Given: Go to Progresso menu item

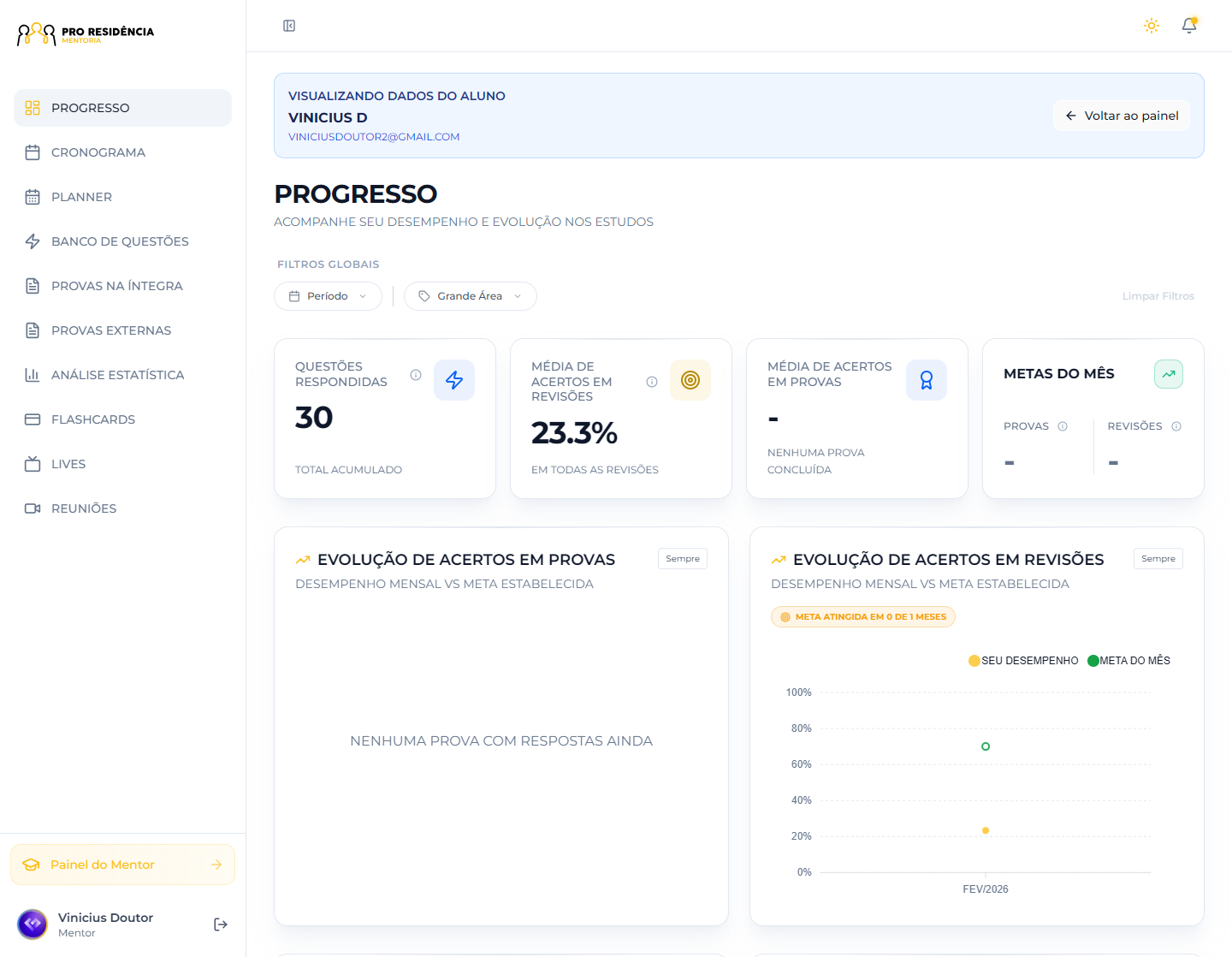Looking at the screenshot, I should (122, 108).
